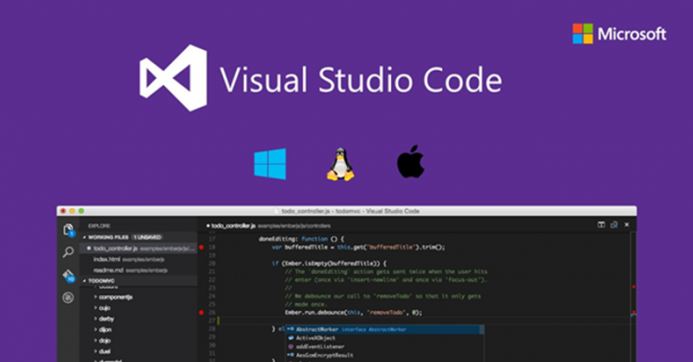693x362 pixels.
Task: Expand the duel folder
Action: pos(102,351)
